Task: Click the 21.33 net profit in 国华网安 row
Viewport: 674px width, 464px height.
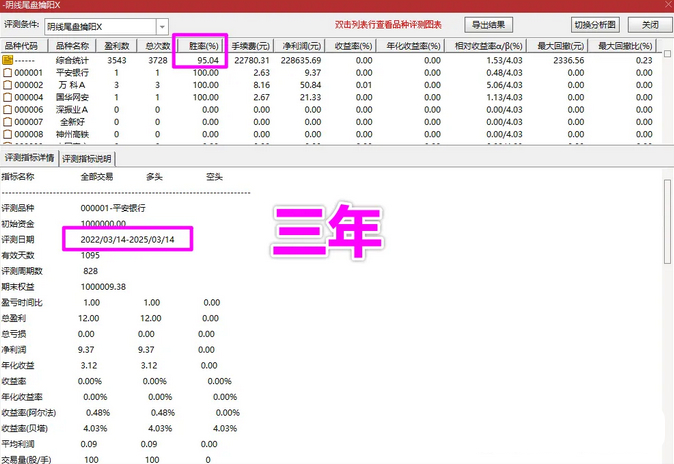Action: click(x=310, y=97)
